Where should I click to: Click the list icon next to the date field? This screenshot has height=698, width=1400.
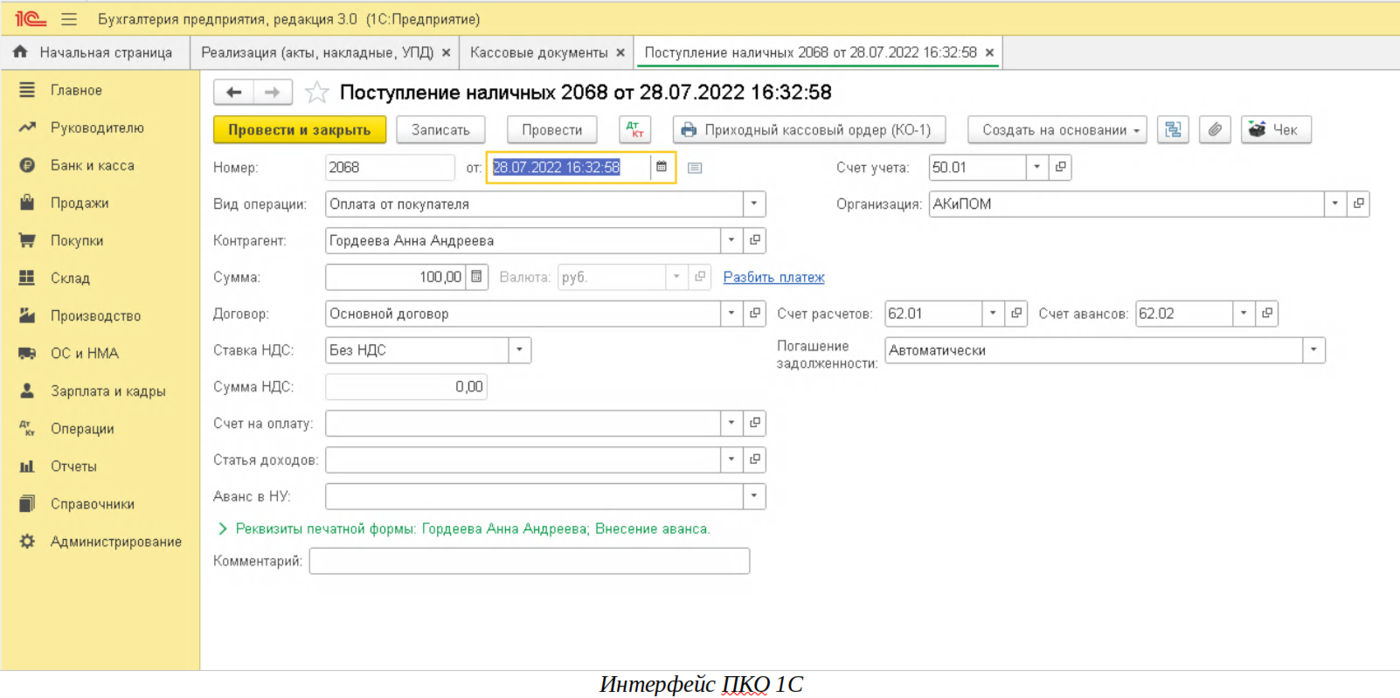695,168
